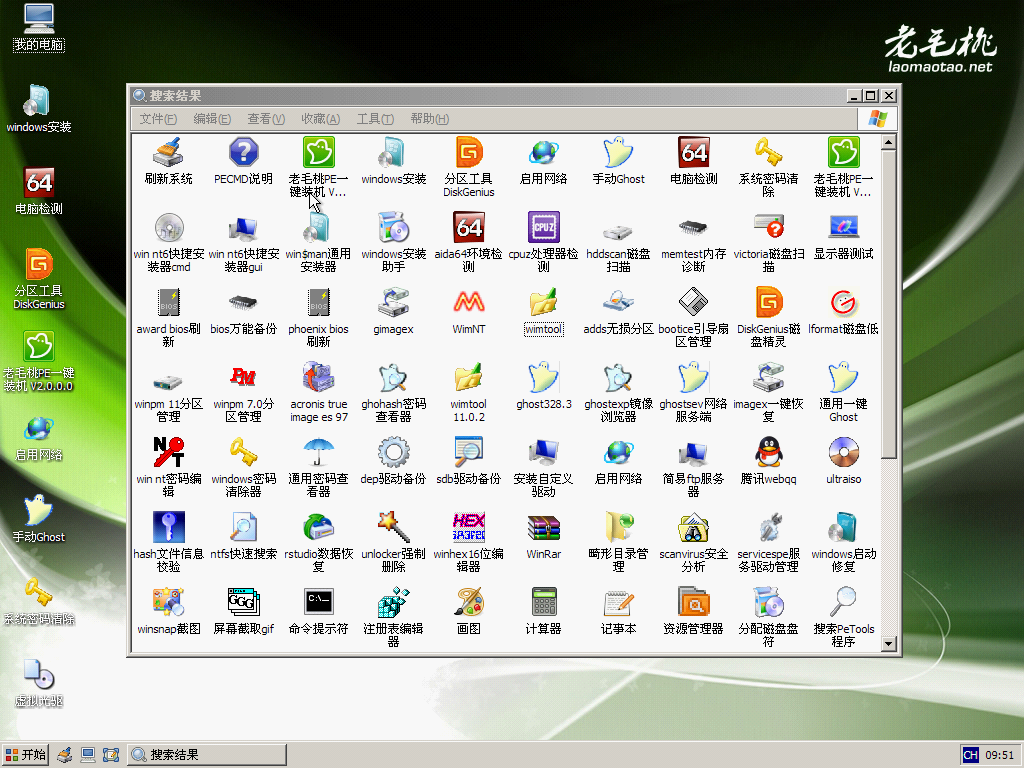1025x769 pixels.
Task: Launch 腾讯webqq penguin icon
Action: coord(769,452)
